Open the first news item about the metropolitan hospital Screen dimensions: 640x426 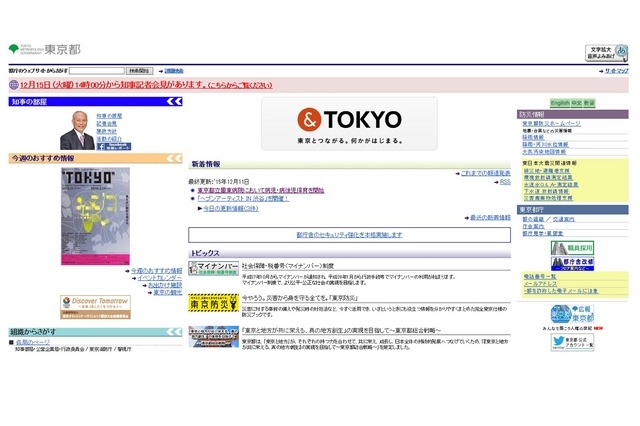261,191
